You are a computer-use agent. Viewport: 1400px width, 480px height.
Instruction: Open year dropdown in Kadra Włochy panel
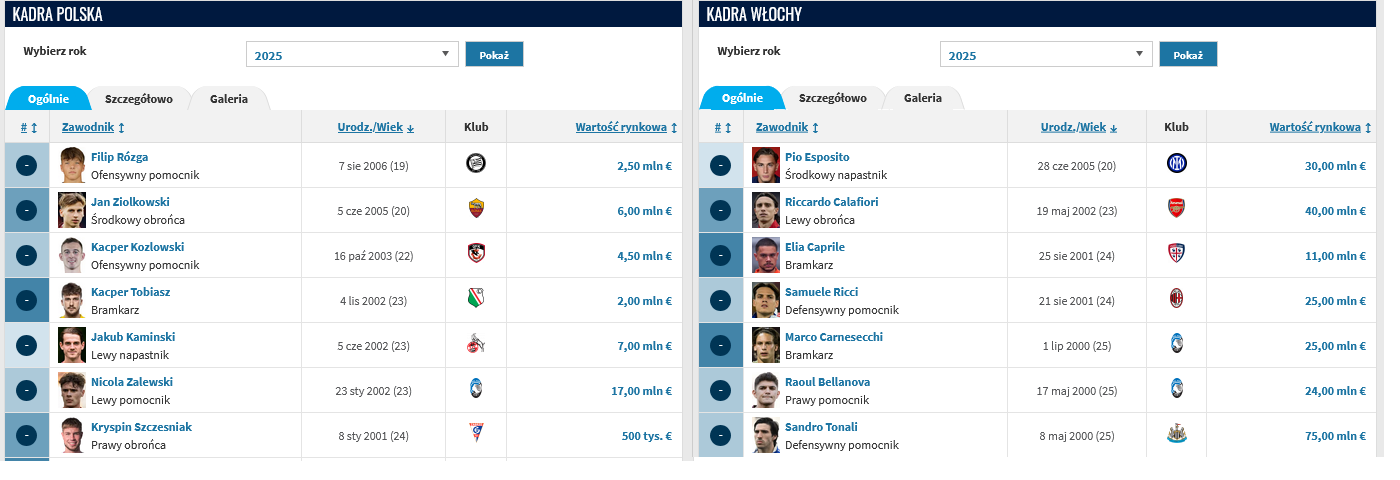point(1046,55)
